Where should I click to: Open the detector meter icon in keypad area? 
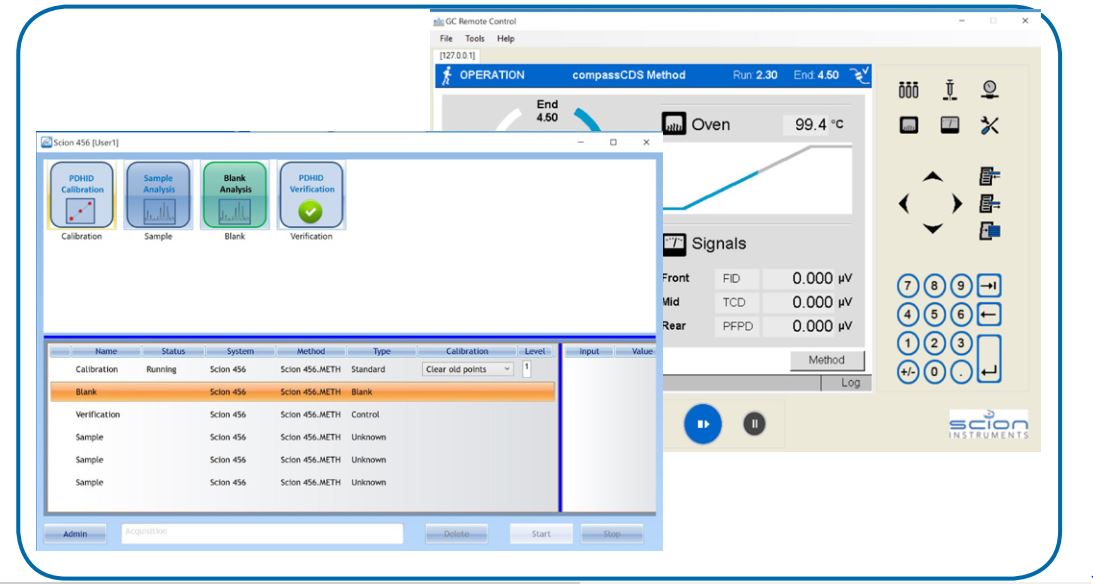pyautogui.click(x=949, y=125)
